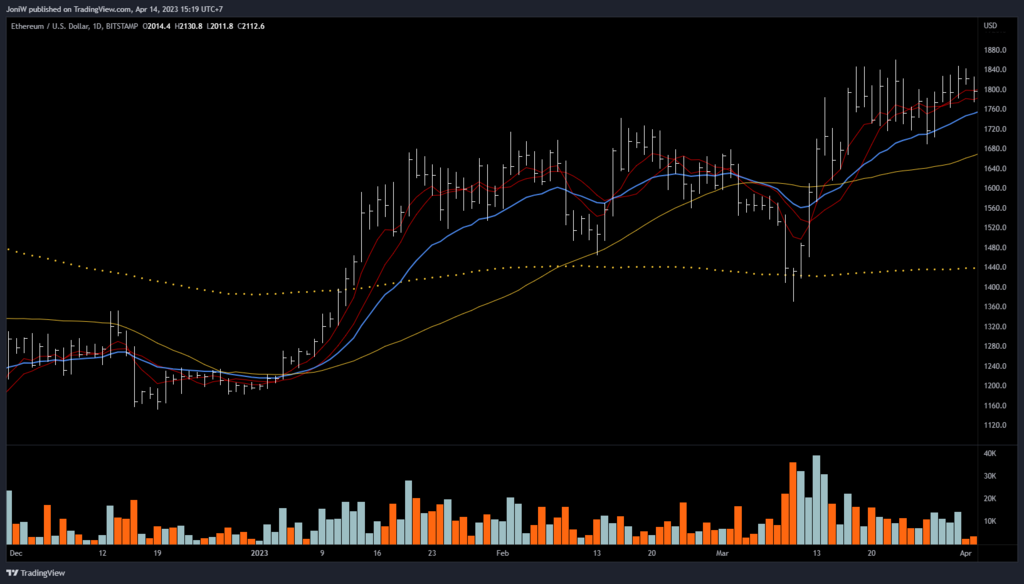This screenshot has height=584, width=1024.
Task: Select the 1880 price axis label
Action: (995, 50)
